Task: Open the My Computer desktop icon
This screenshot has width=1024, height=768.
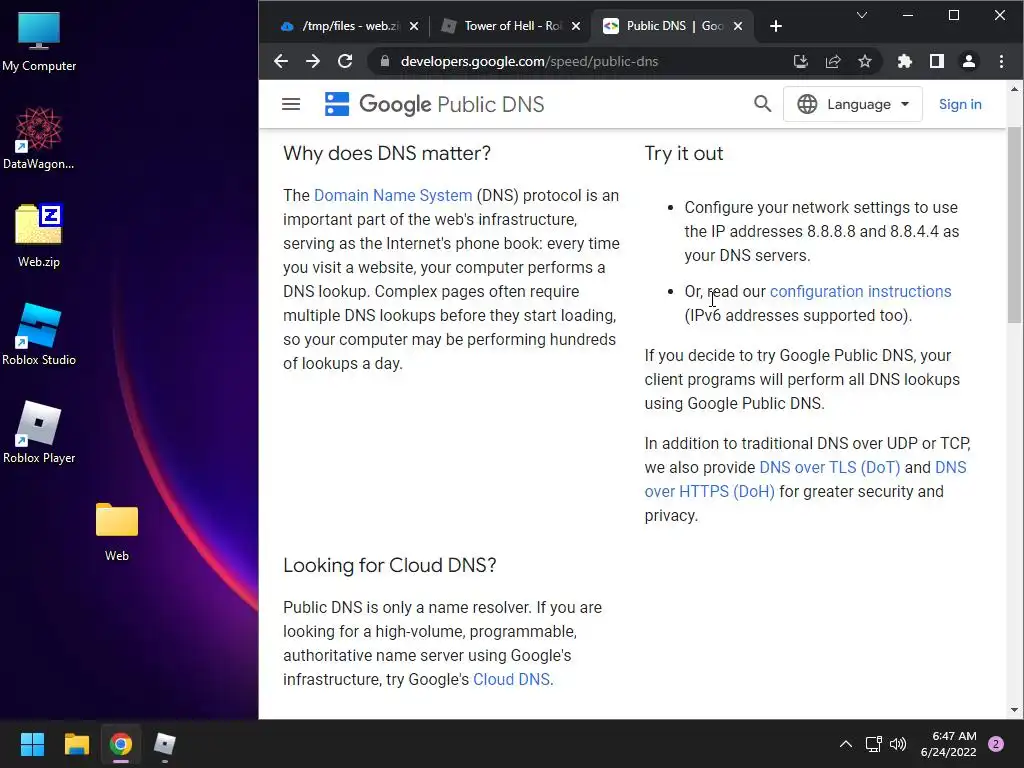Action: [39, 42]
